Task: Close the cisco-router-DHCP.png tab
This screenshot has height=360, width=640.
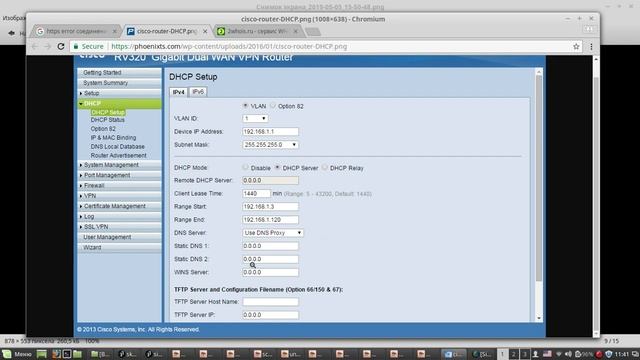Action: [205, 31]
